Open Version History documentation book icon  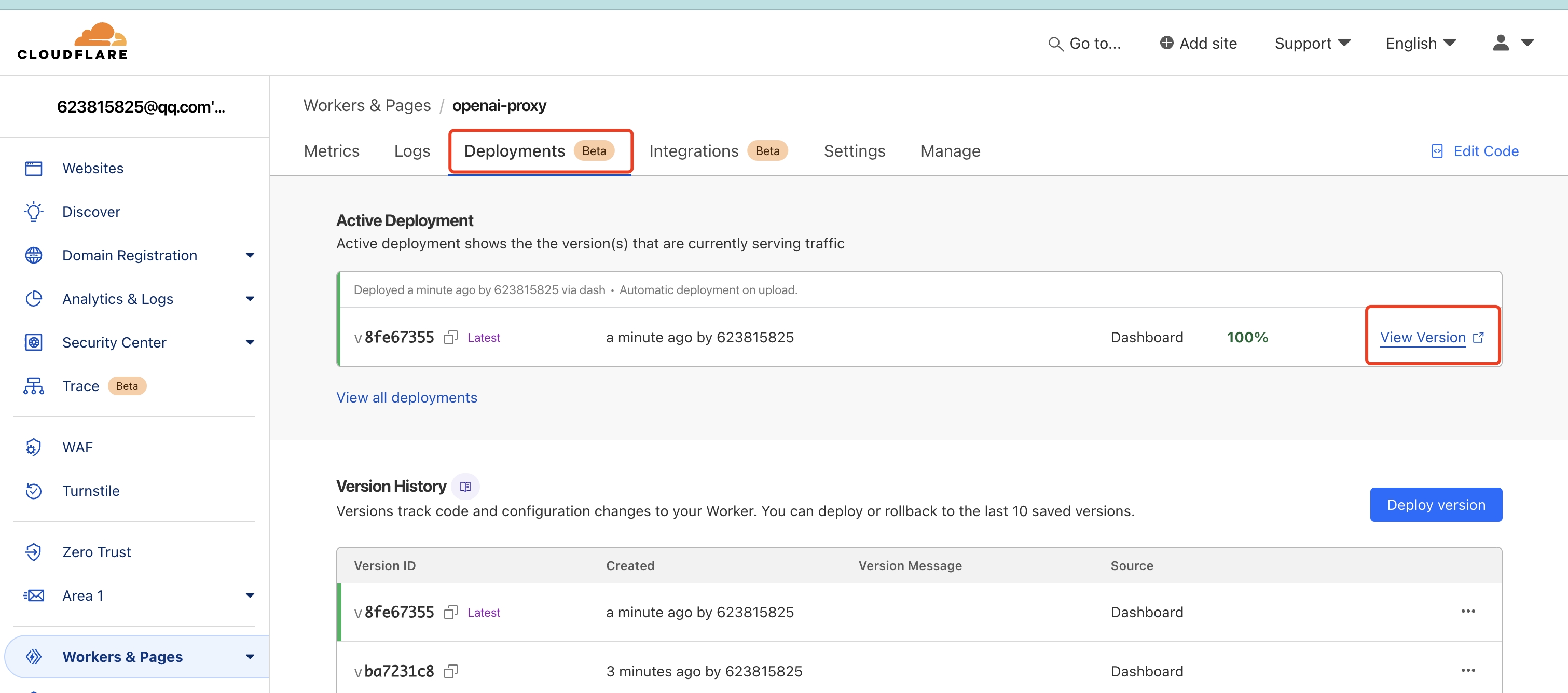pos(465,487)
